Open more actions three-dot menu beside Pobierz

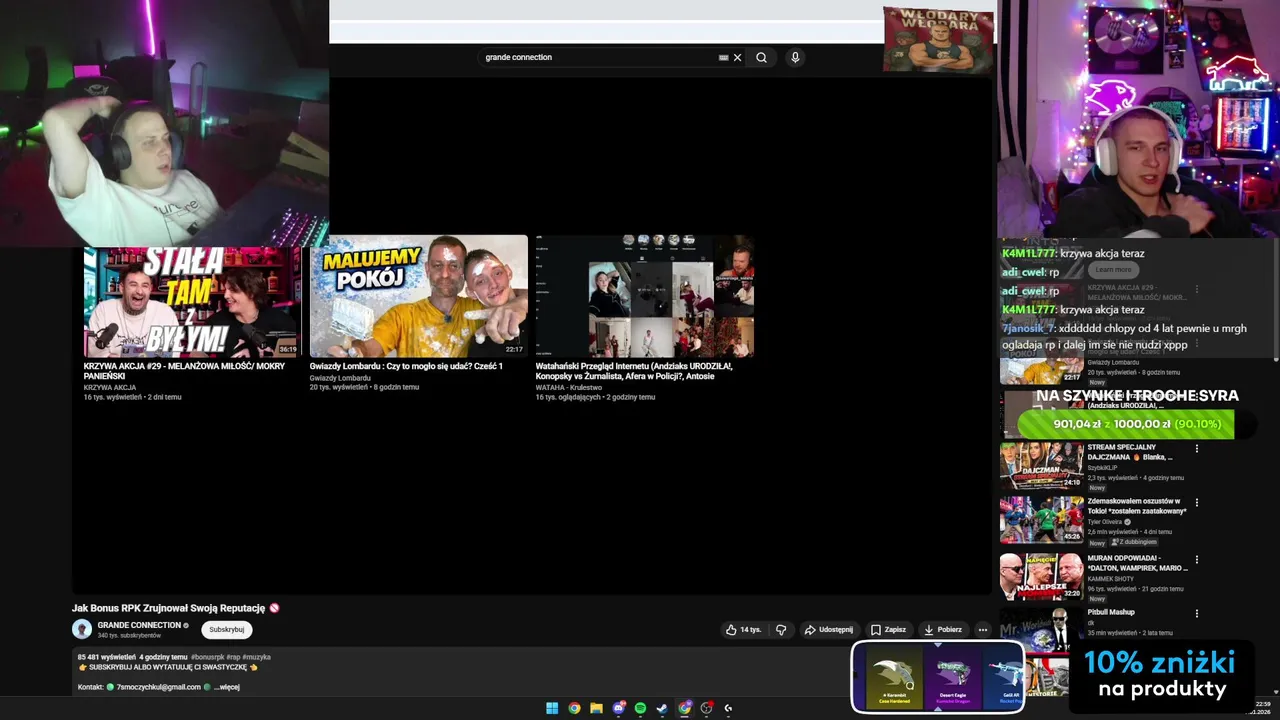(x=983, y=630)
